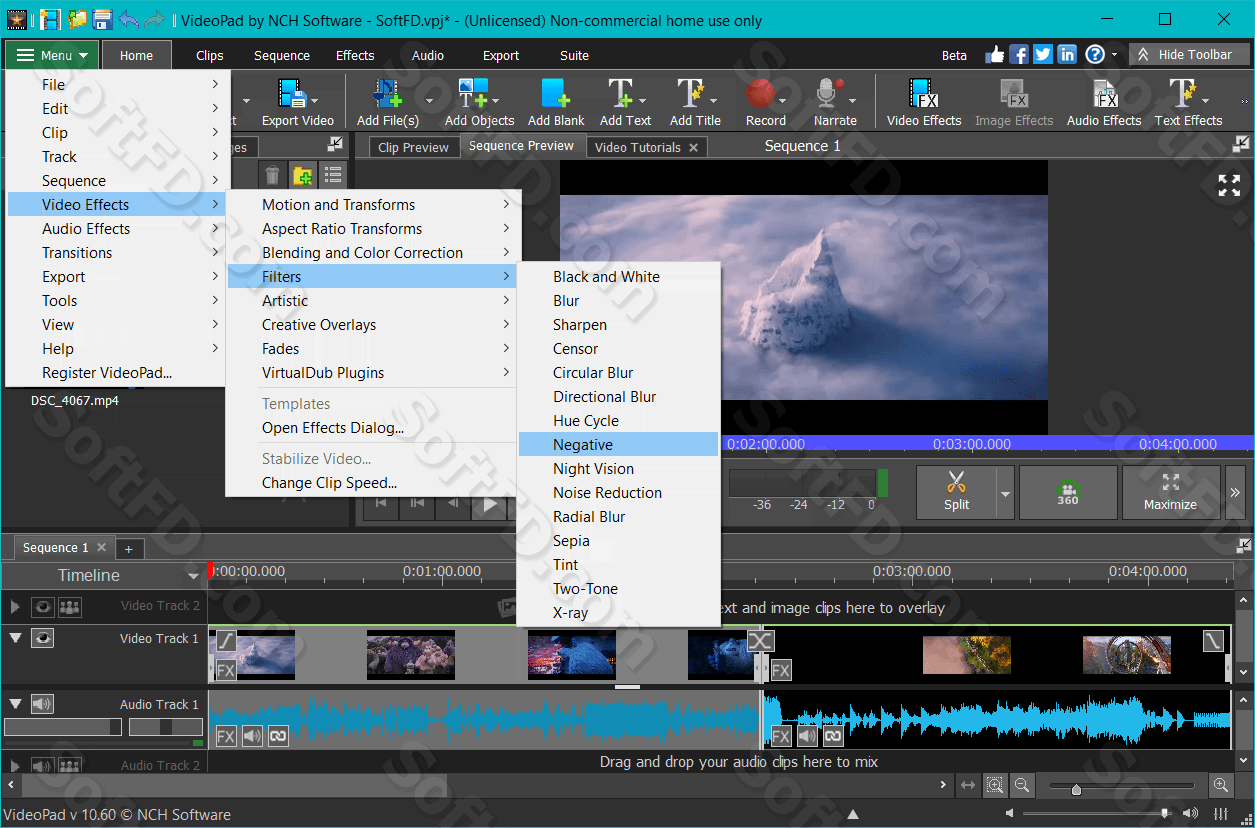
Task: Select Sepia in the Filters submenu
Action: pos(618,541)
